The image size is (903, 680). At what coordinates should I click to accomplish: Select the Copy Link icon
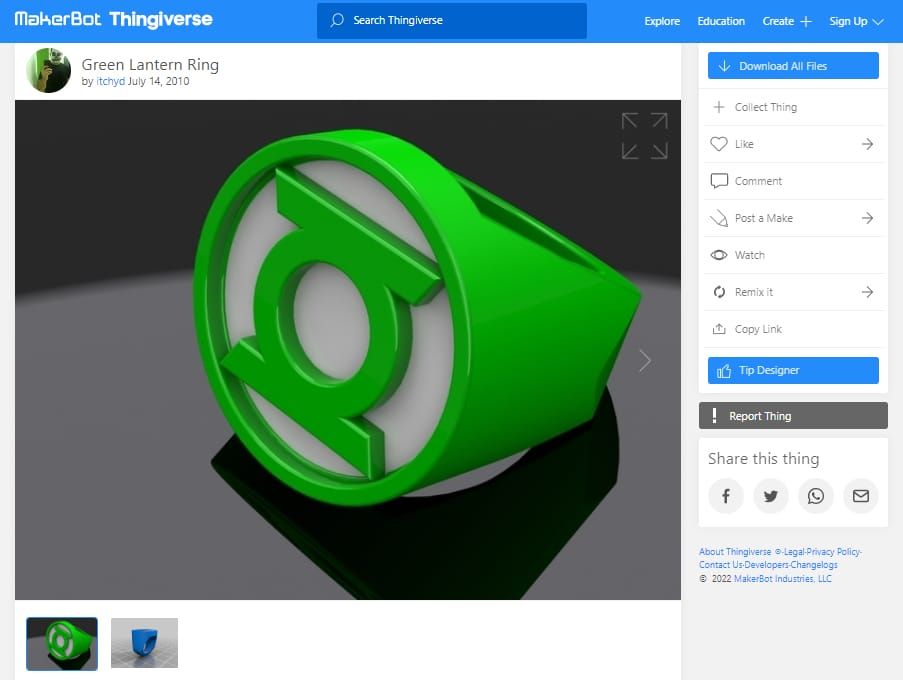tap(719, 329)
